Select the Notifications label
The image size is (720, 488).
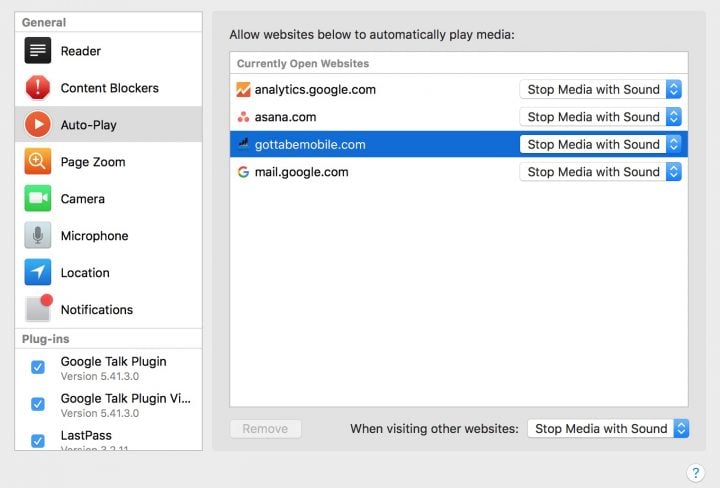97,310
